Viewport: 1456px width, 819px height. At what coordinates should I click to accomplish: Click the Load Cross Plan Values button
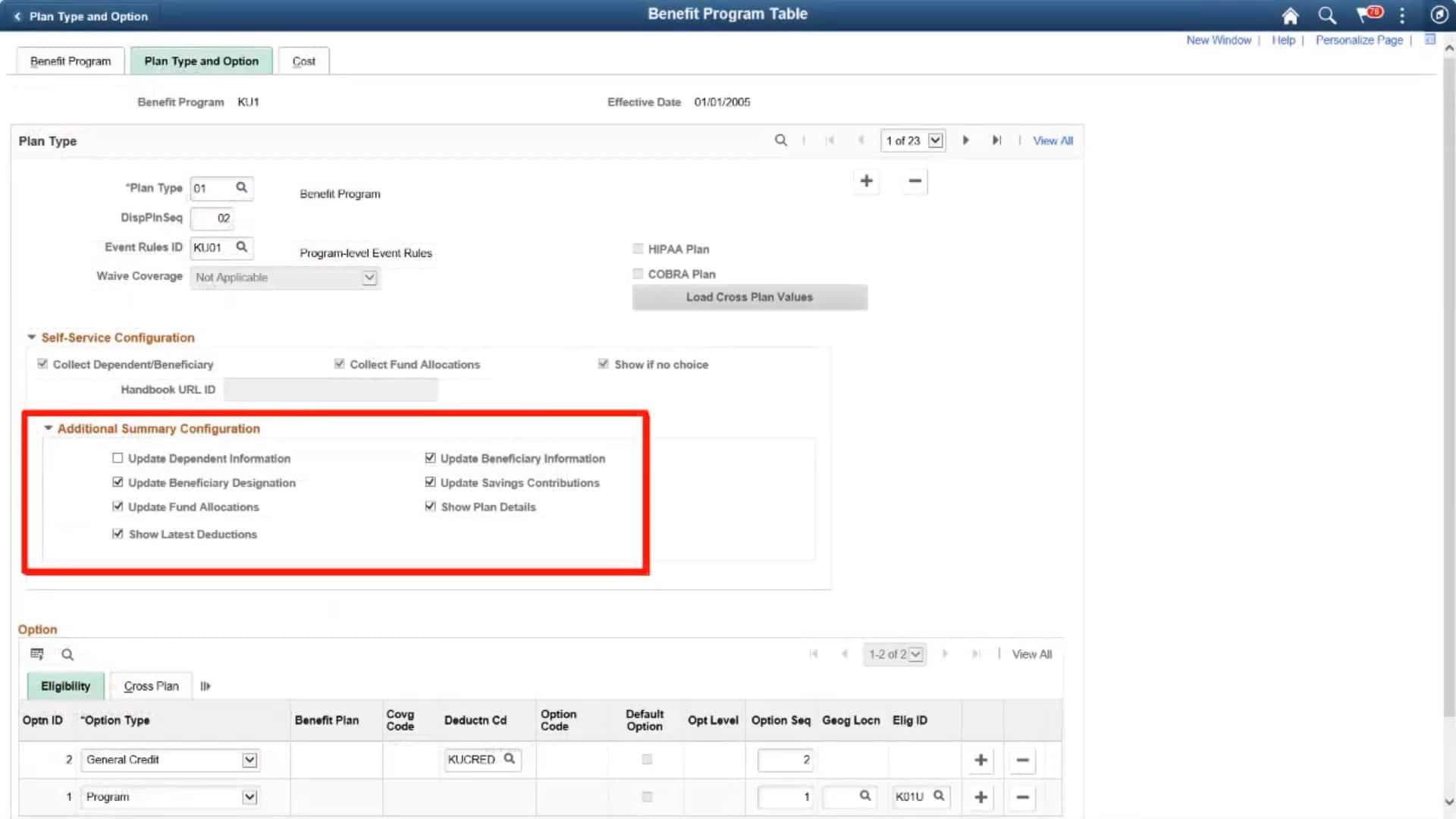pyautogui.click(x=748, y=297)
